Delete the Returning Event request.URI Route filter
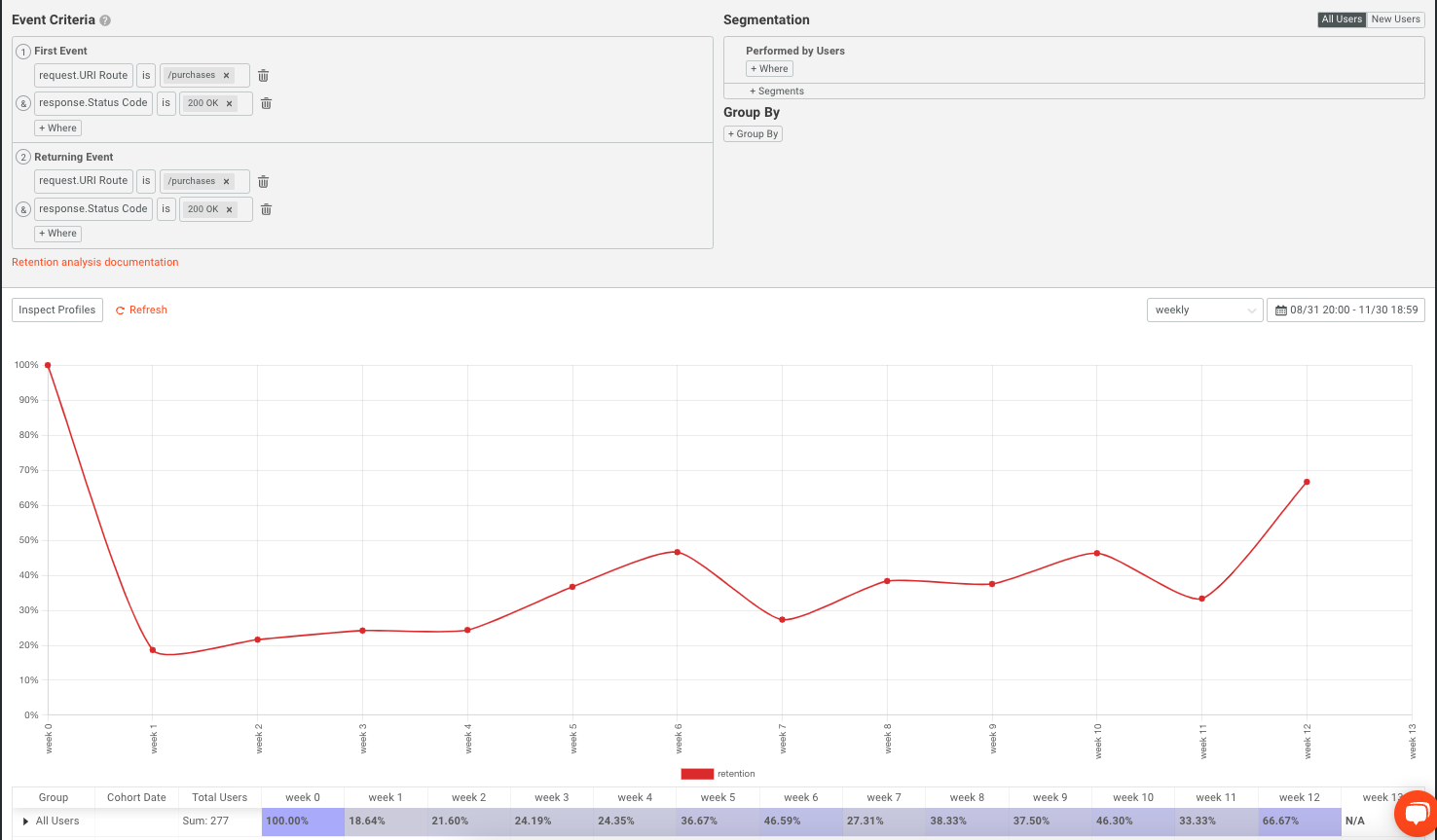Image resolution: width=1437 pixels, height=840 pixels. coord(263,181)
